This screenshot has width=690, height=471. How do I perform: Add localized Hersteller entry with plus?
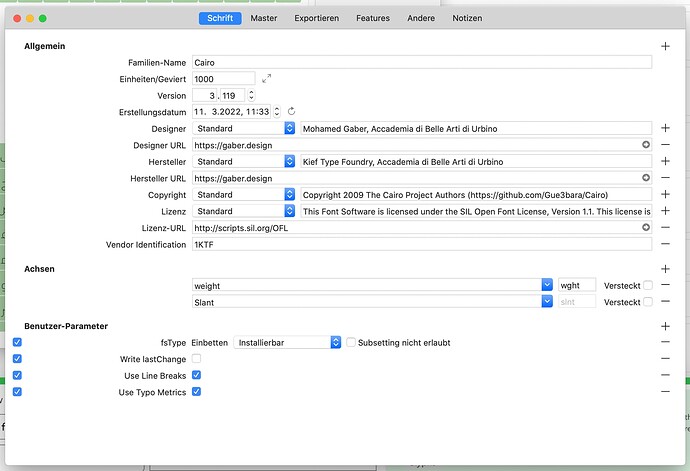(x=665, y=161)
